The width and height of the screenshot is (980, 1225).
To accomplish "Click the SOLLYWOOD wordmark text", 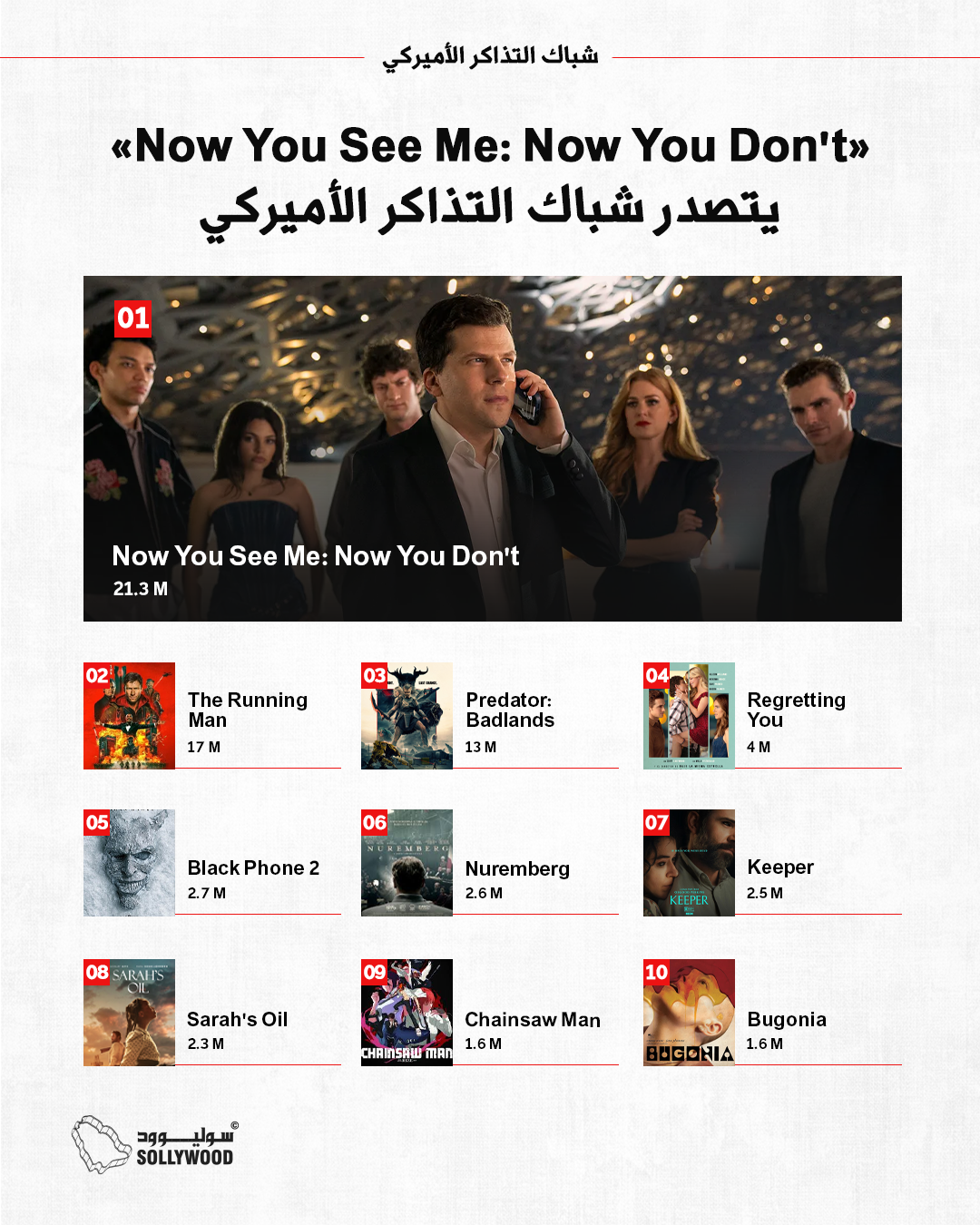I will click(185, 1157).
